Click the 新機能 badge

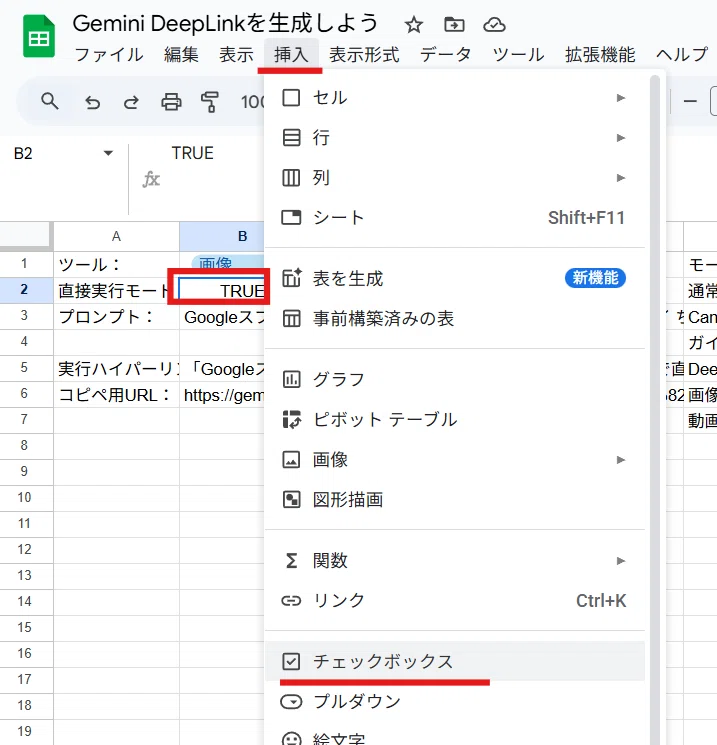point(595,278)
